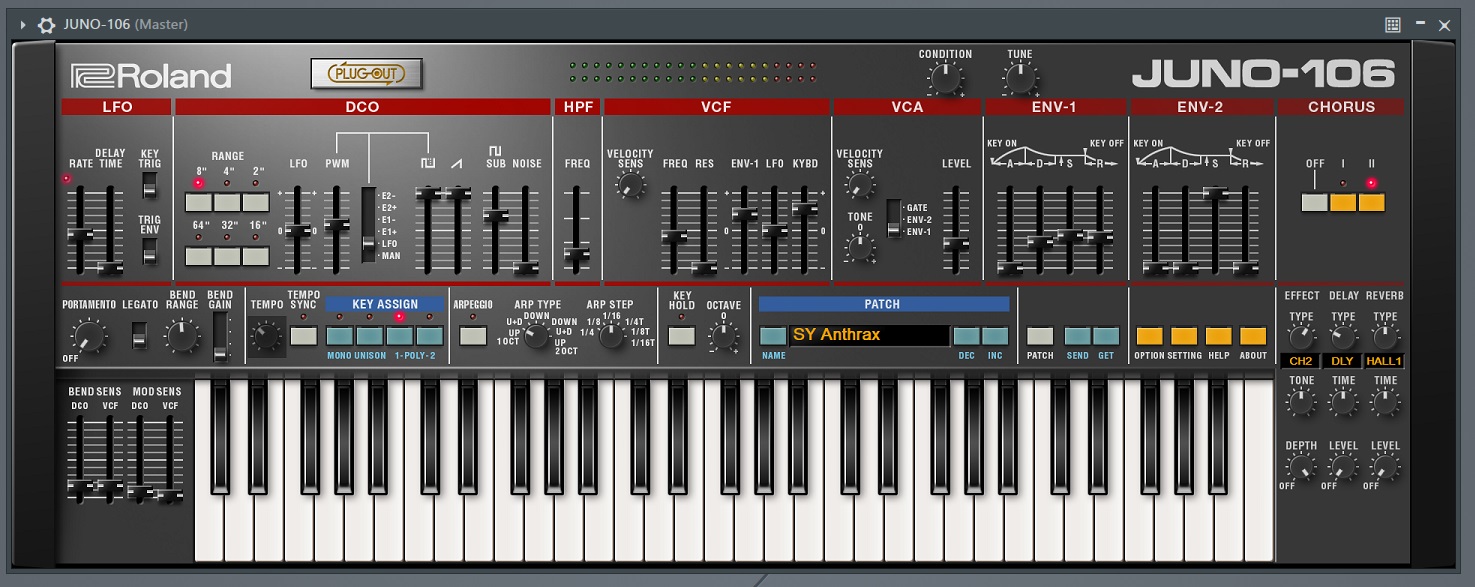This screenshot has width=1475, height=587.
Task: Click the INC patch button
Action: pos(995,336)
